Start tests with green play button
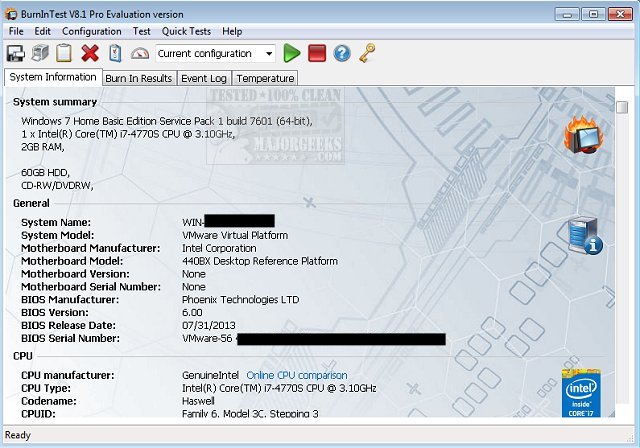 click(292, 53)
